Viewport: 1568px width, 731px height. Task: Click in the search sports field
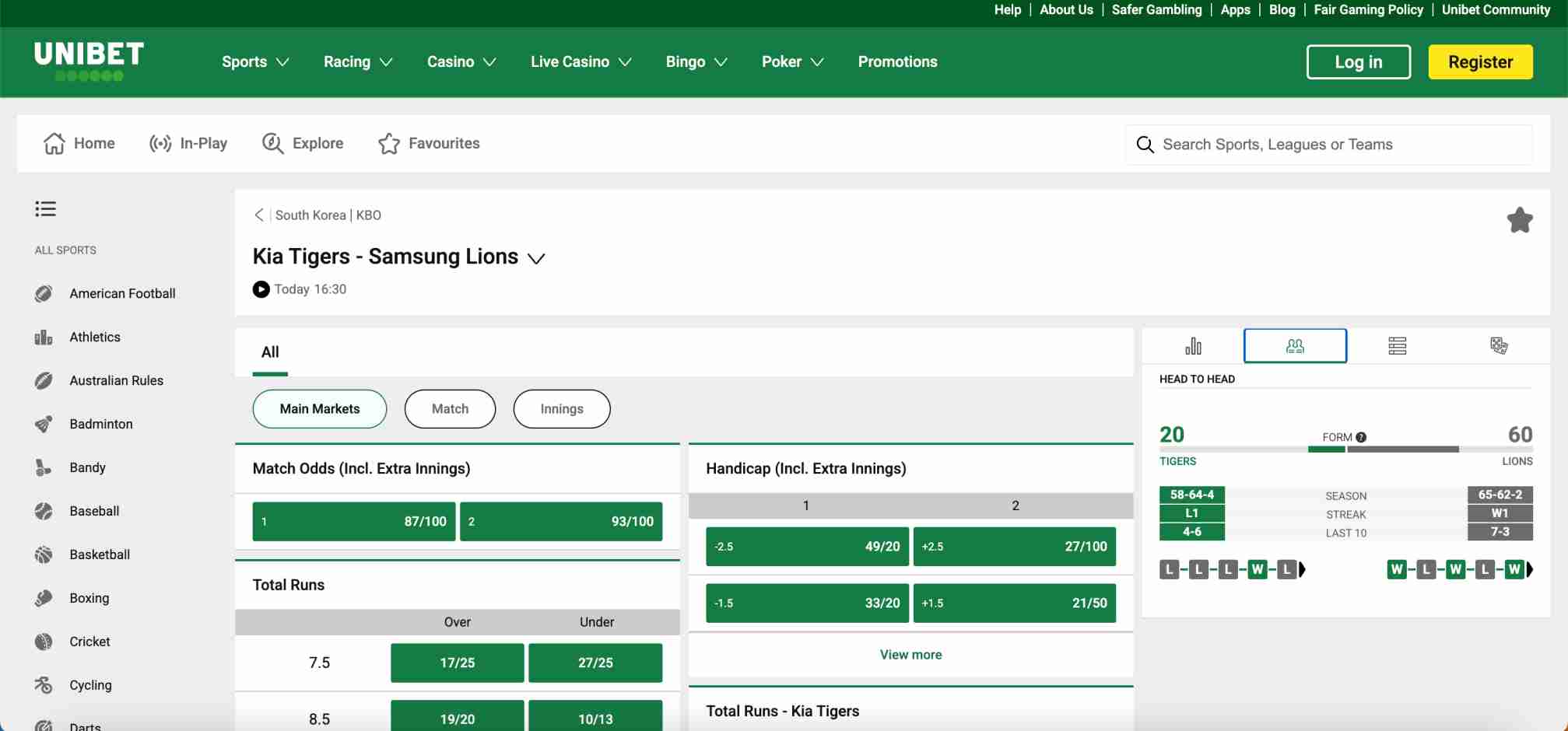(x=1329, y=145)
